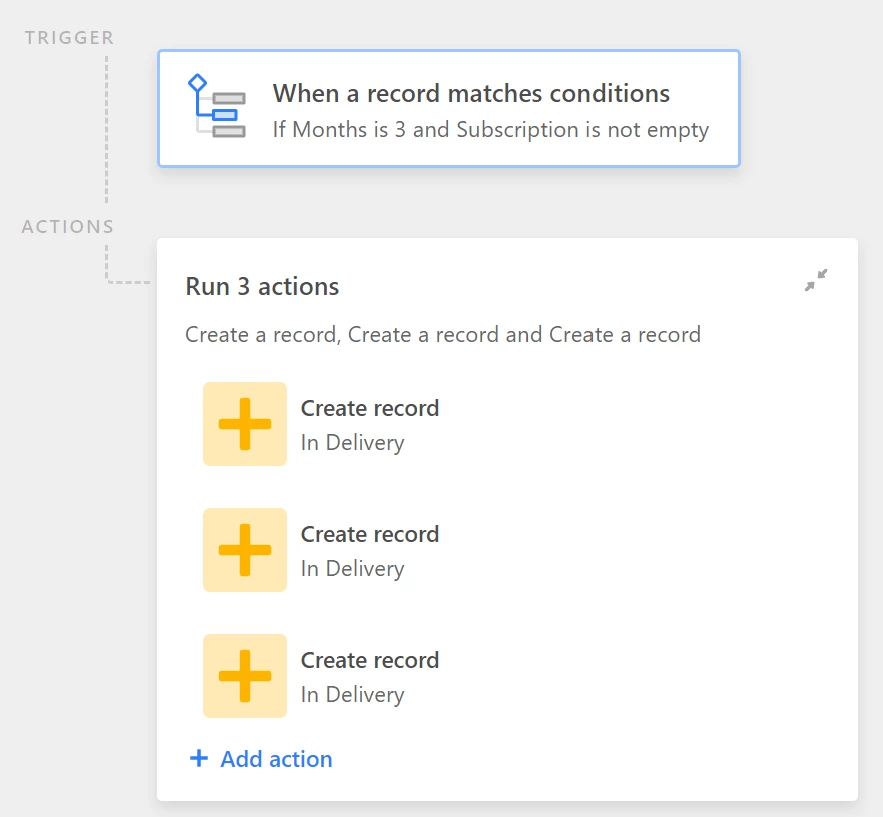Click the trigger conditions branch icon
This screenshot has height=817, width=883.
216,106
